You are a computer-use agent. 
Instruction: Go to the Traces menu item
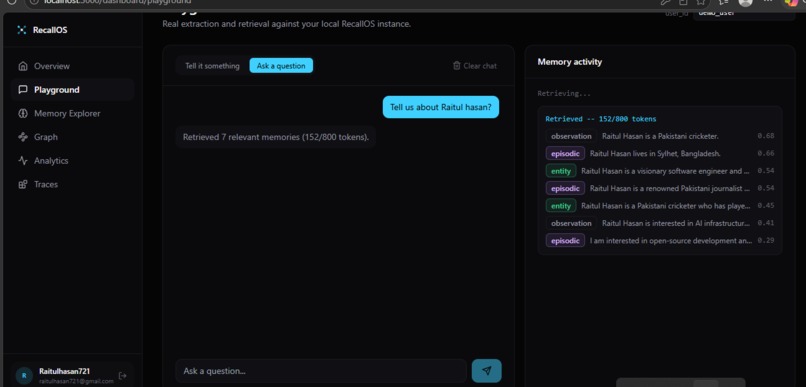72,184
